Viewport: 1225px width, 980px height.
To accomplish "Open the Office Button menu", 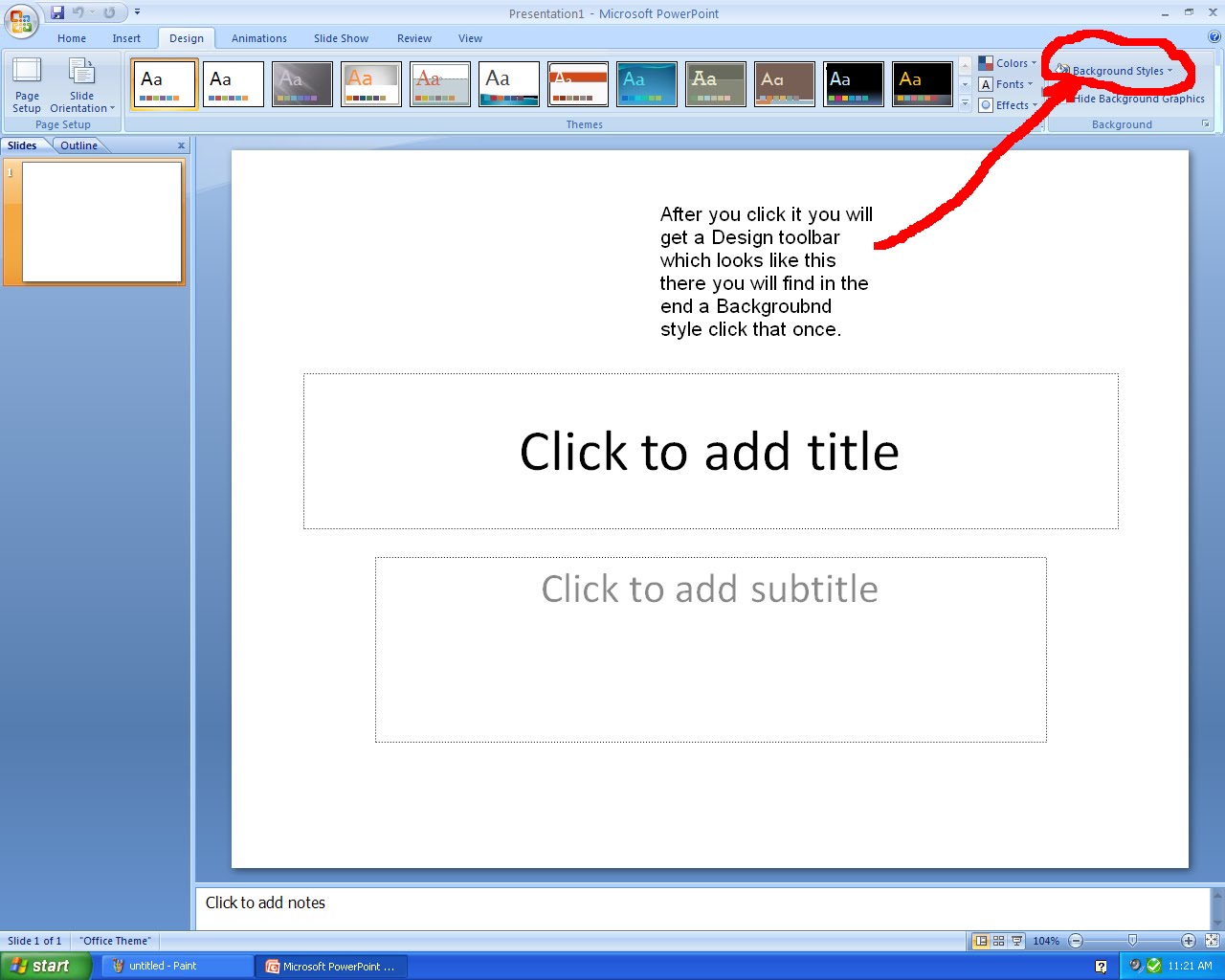I will 21,19.
